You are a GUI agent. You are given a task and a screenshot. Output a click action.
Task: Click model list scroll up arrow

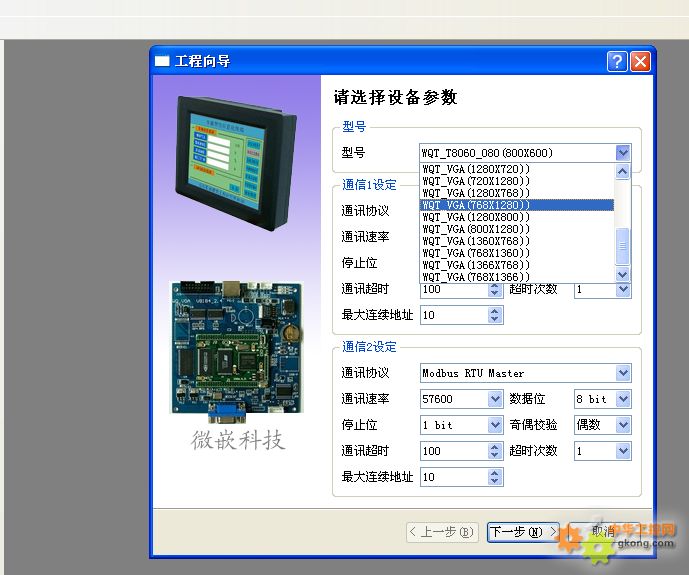click(622, 171)
